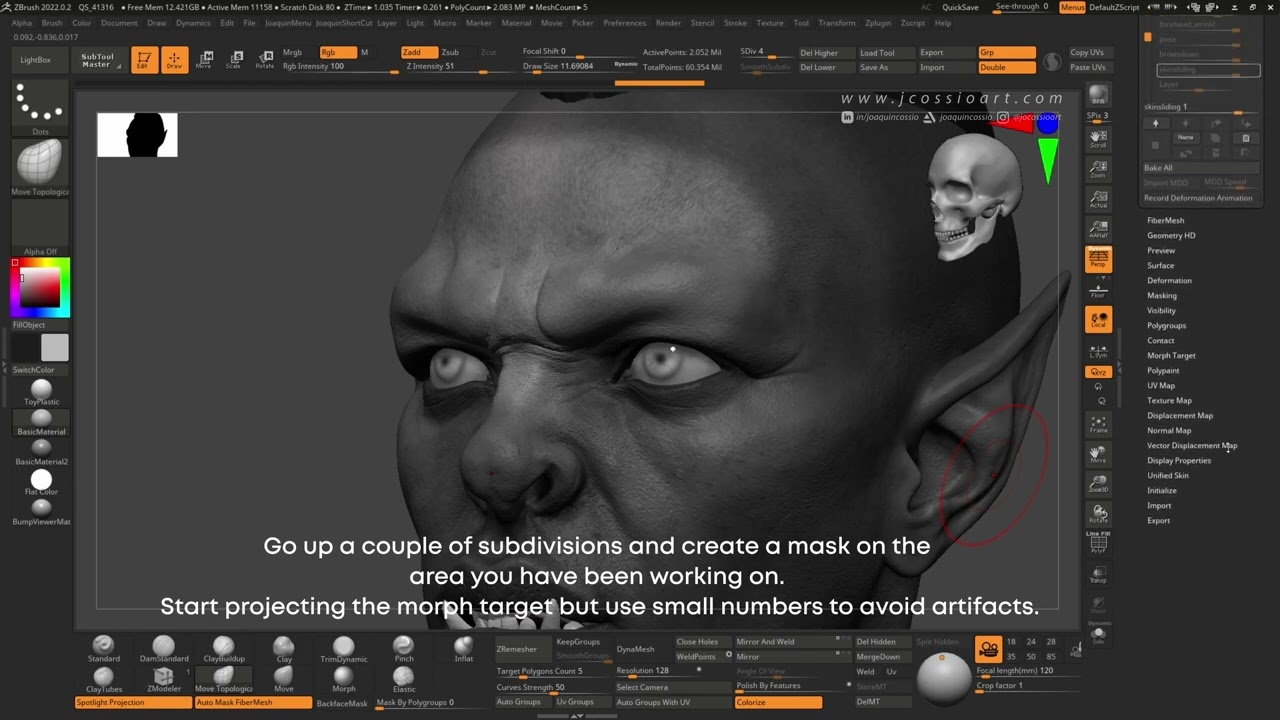Click the Actual size icon
The width and height of the screenshot is (1280, 720).
[1098, 200]
